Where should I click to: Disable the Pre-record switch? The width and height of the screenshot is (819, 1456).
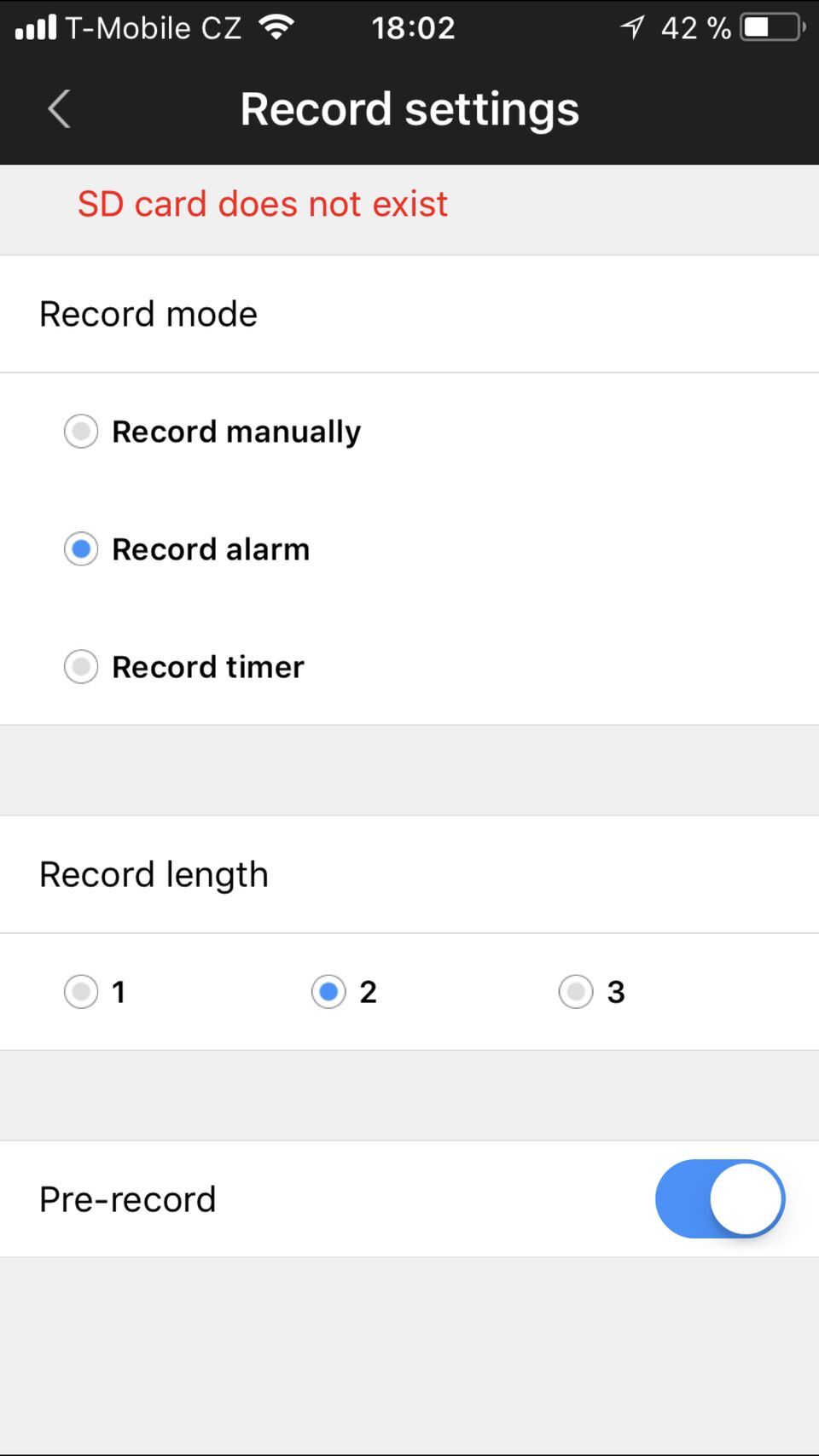[719, 1198]
